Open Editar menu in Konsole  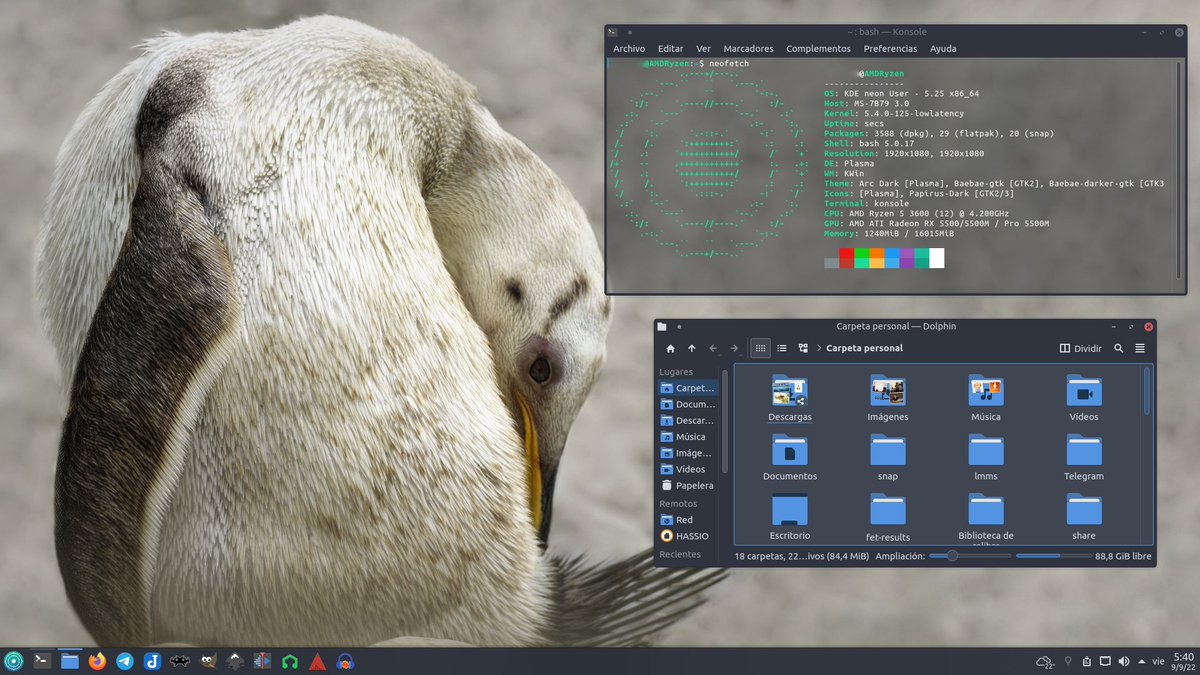tap(671, 48)
